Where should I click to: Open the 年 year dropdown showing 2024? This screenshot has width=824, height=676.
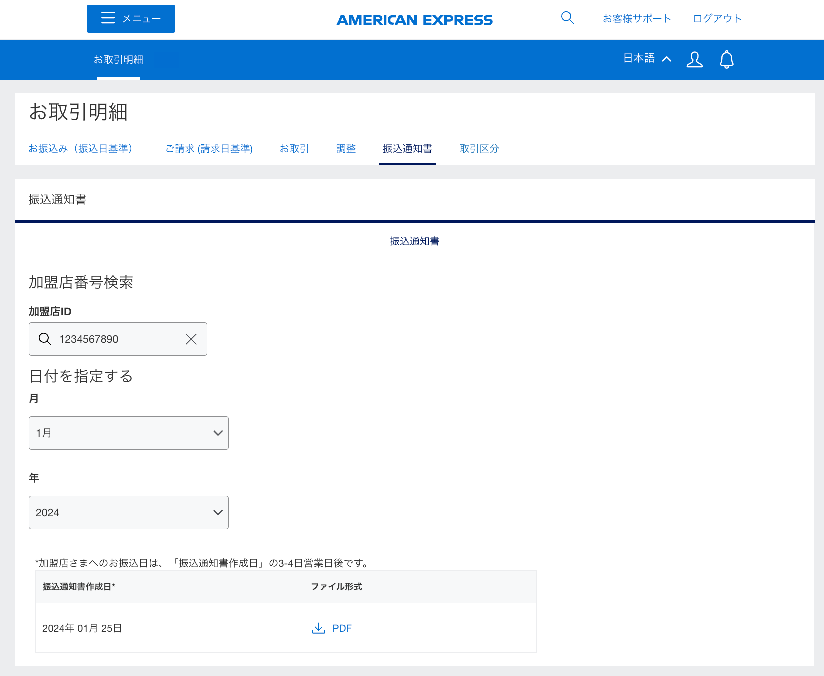point(128,512)
